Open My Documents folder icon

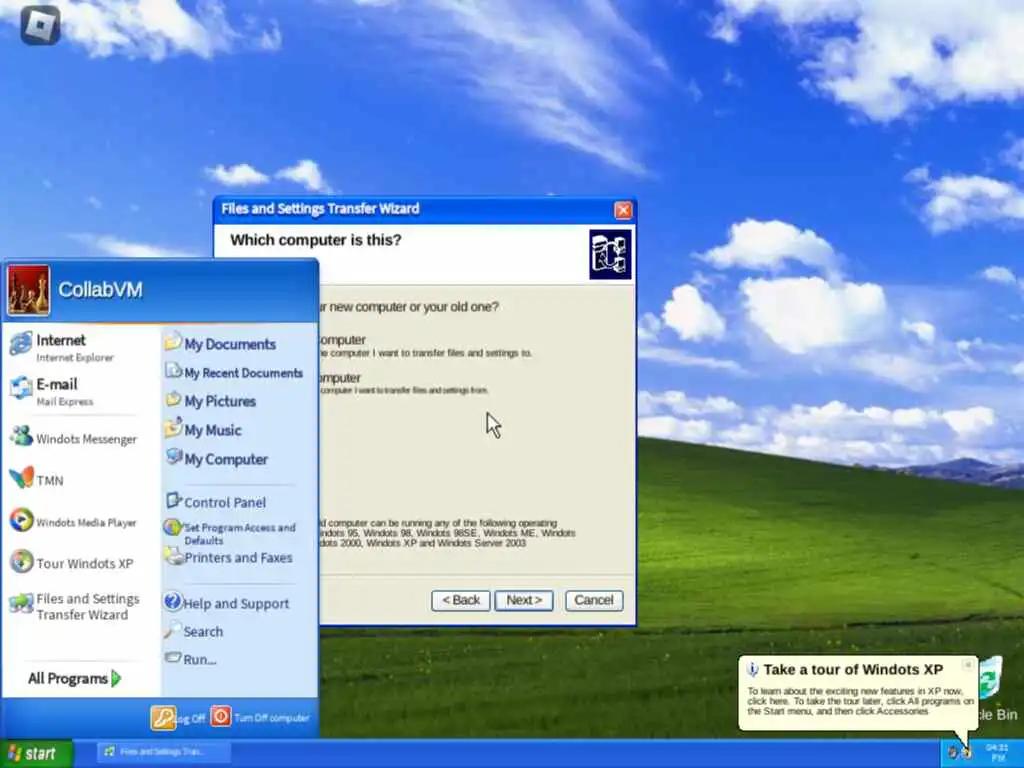tap(173, 342)
